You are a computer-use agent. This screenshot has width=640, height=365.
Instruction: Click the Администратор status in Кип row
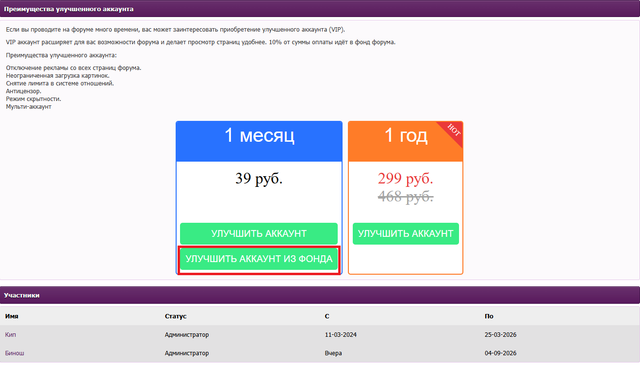(x=187, y=335)
